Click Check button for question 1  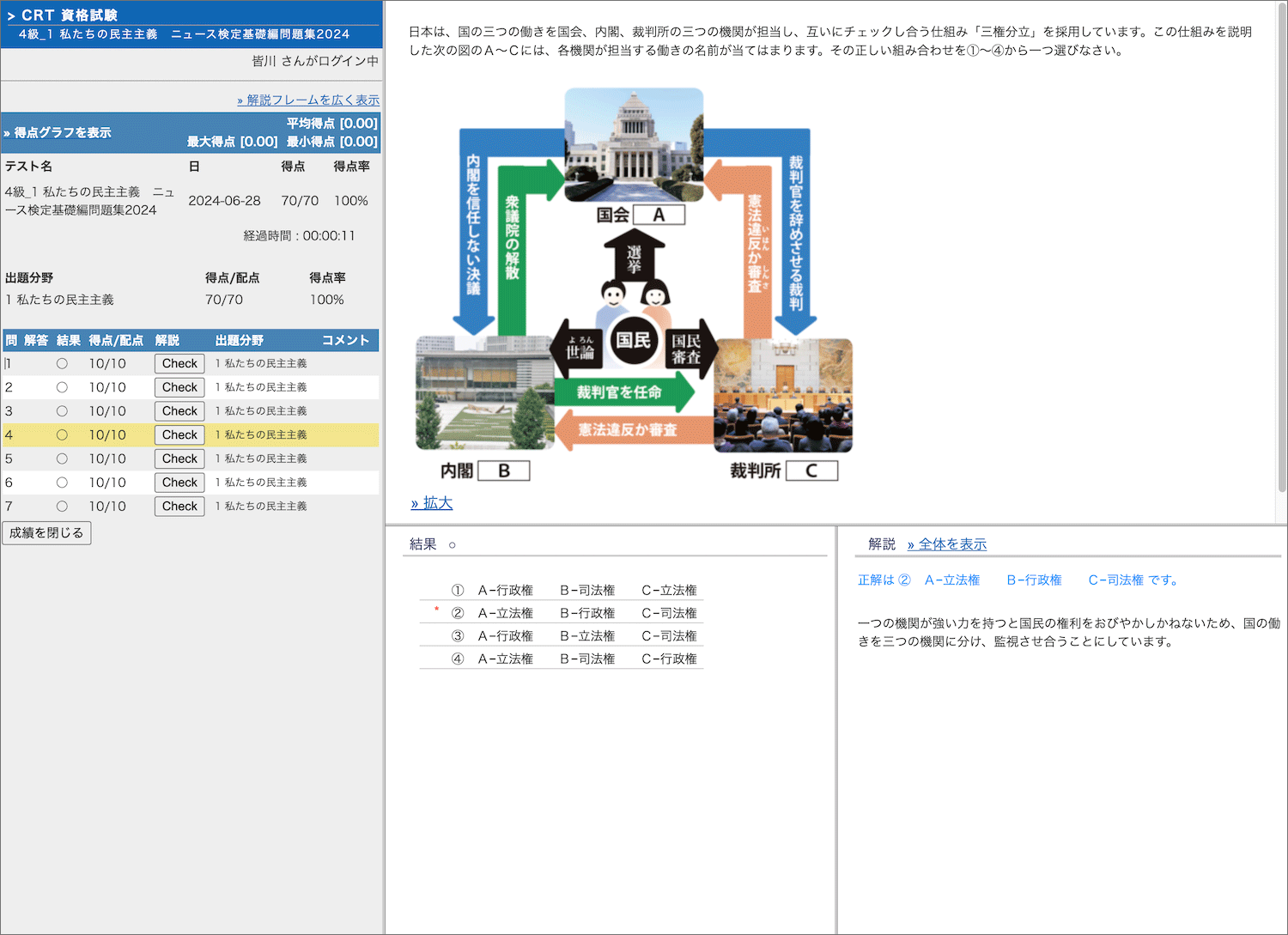click(179, 363)
